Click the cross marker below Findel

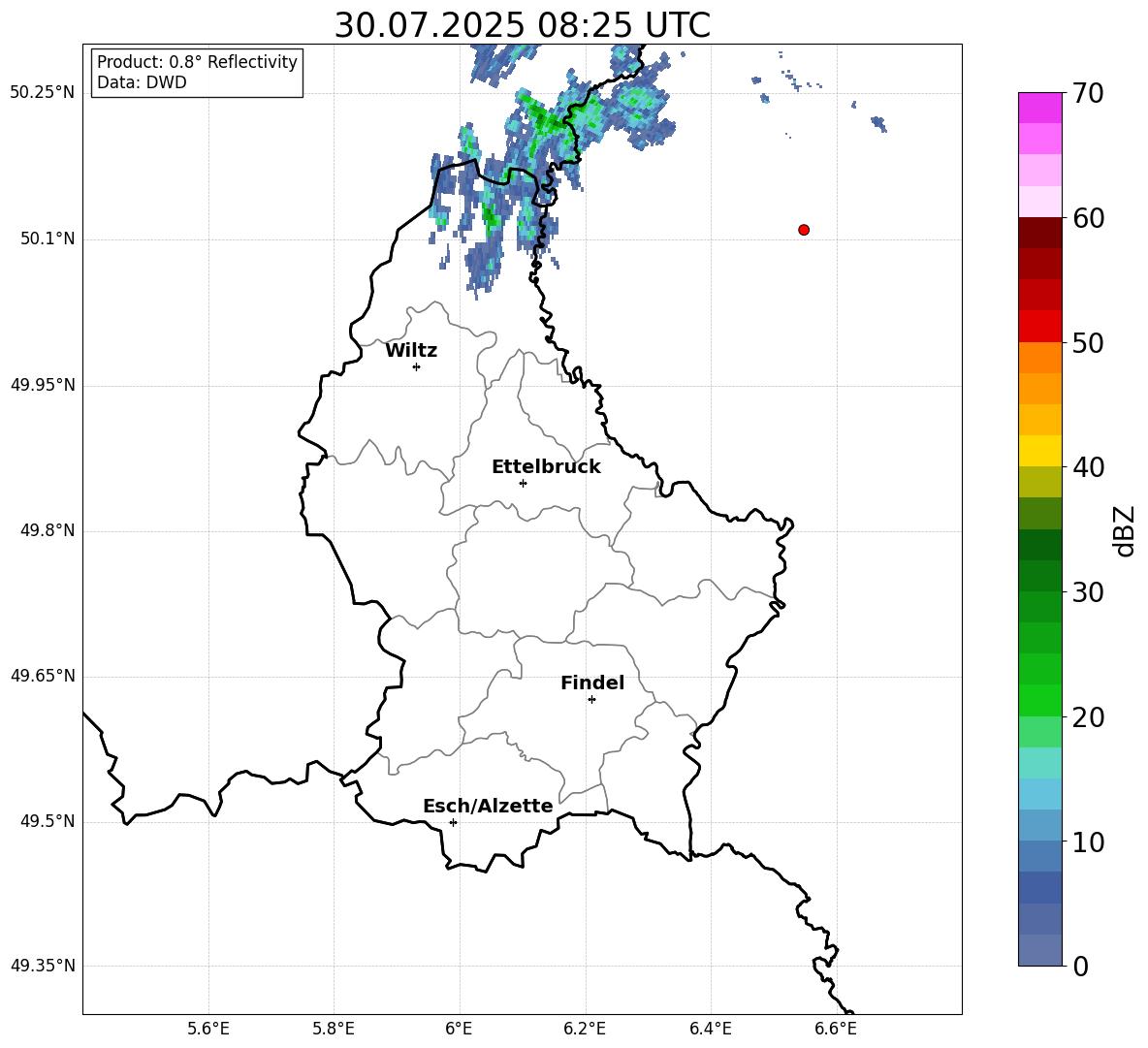pos(592,700)
